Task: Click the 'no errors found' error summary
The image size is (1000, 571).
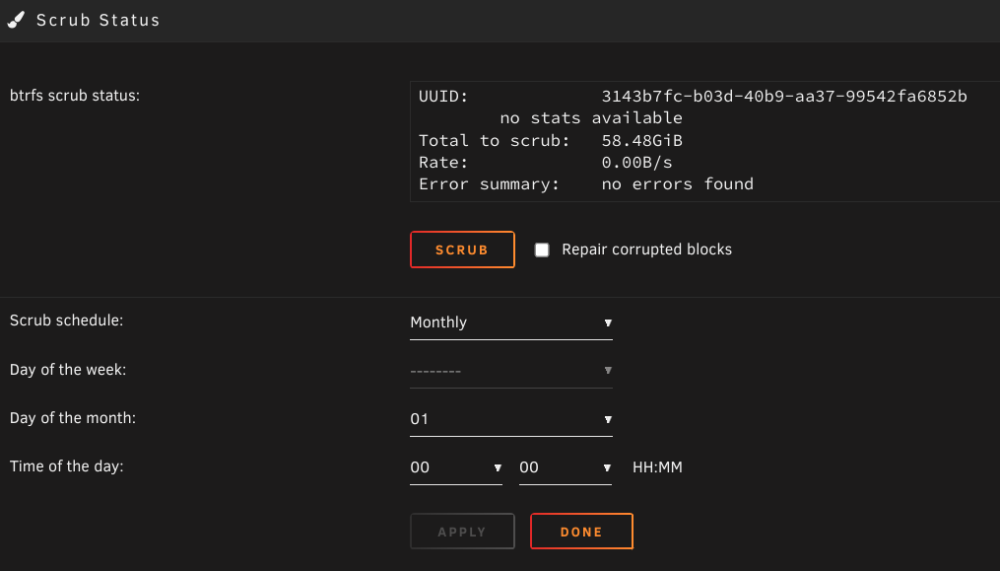Action: [x=677, y=184]
